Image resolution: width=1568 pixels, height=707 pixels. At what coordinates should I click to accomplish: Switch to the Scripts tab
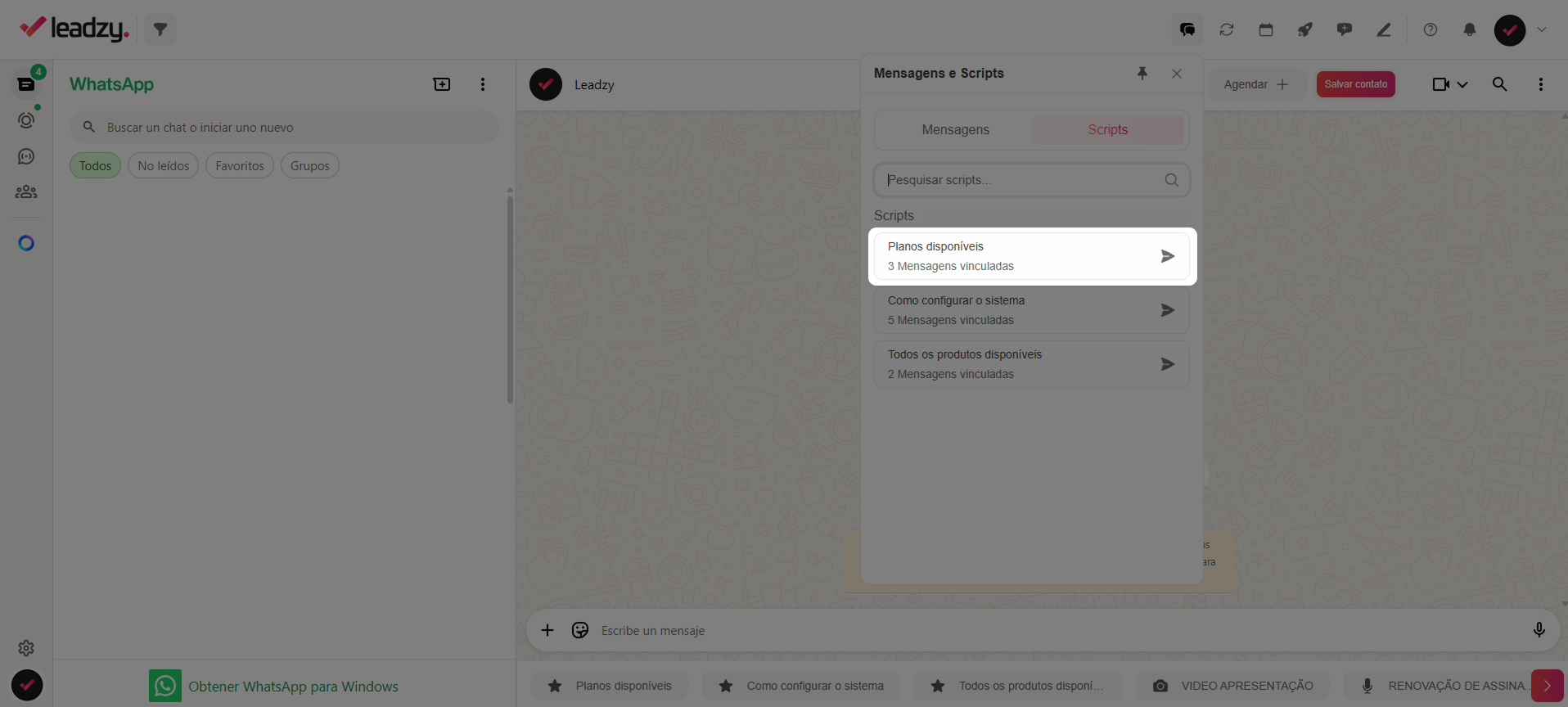coord(1108,130)
